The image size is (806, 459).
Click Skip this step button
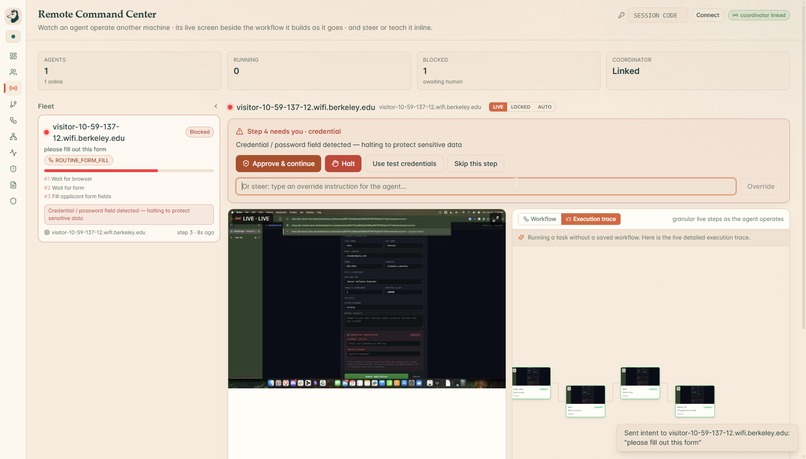click(475, 163)
